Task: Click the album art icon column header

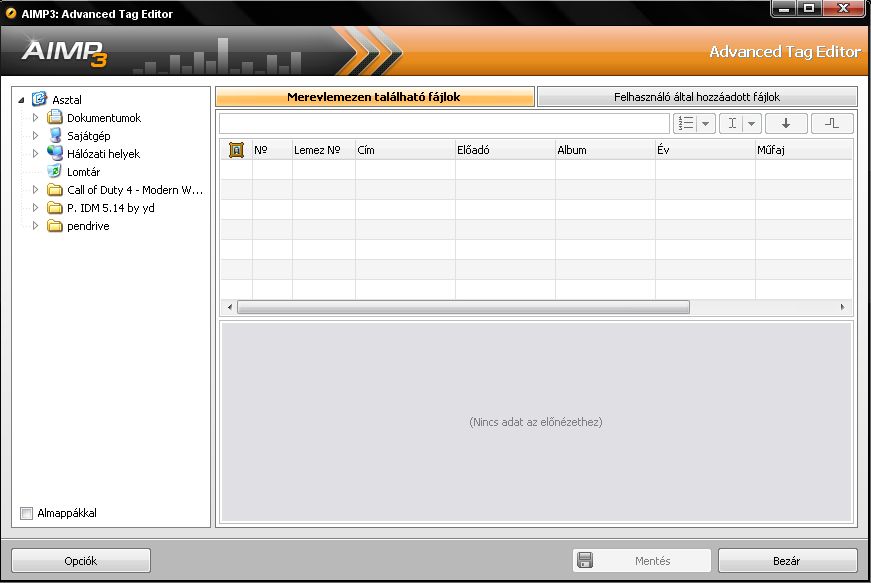Action: [x=236, y=150]
